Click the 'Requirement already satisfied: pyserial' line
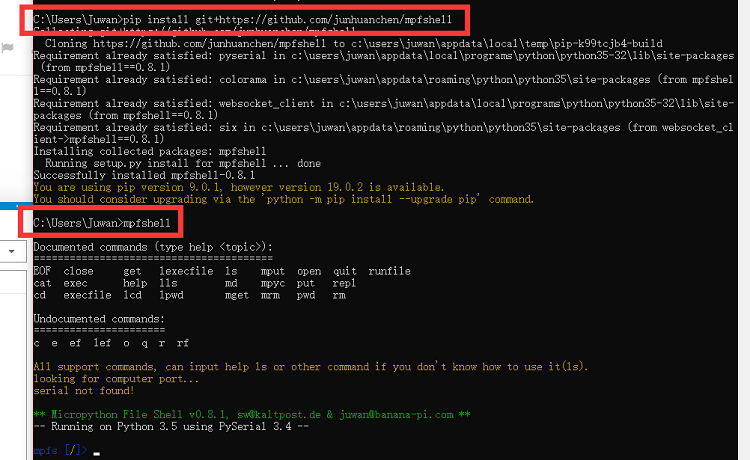The height and width of the screenshot is (460, 750). (x=384, y=62)
